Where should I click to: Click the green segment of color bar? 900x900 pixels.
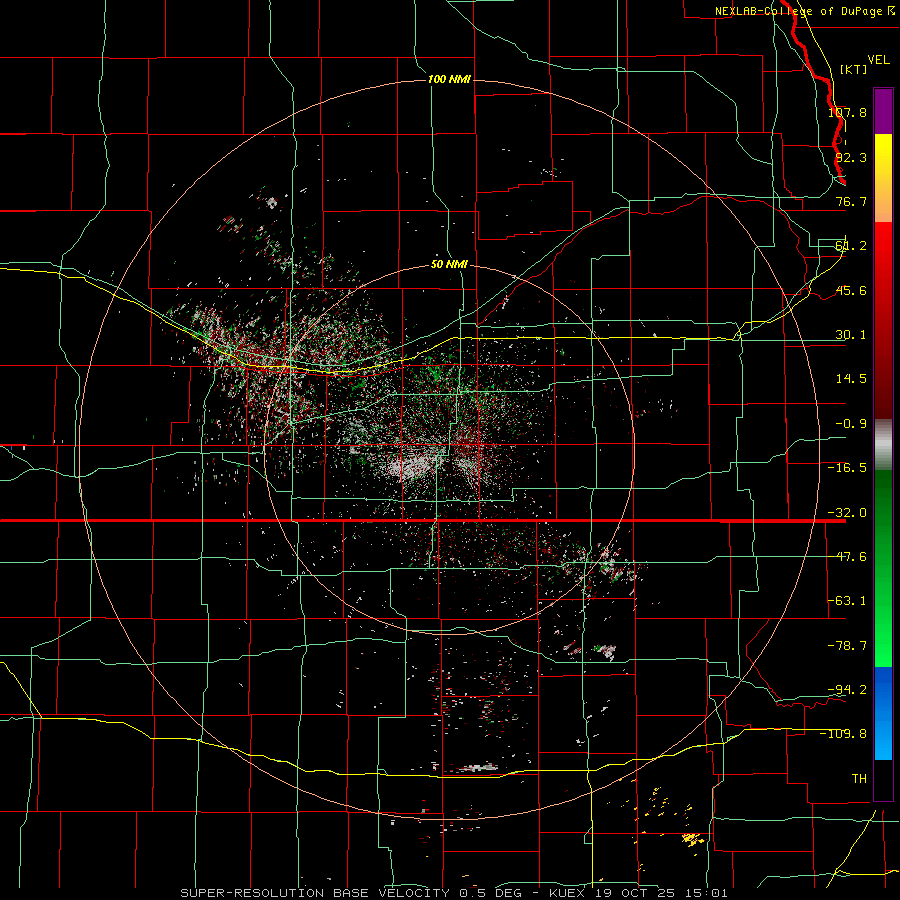click(x=883, y=568)
